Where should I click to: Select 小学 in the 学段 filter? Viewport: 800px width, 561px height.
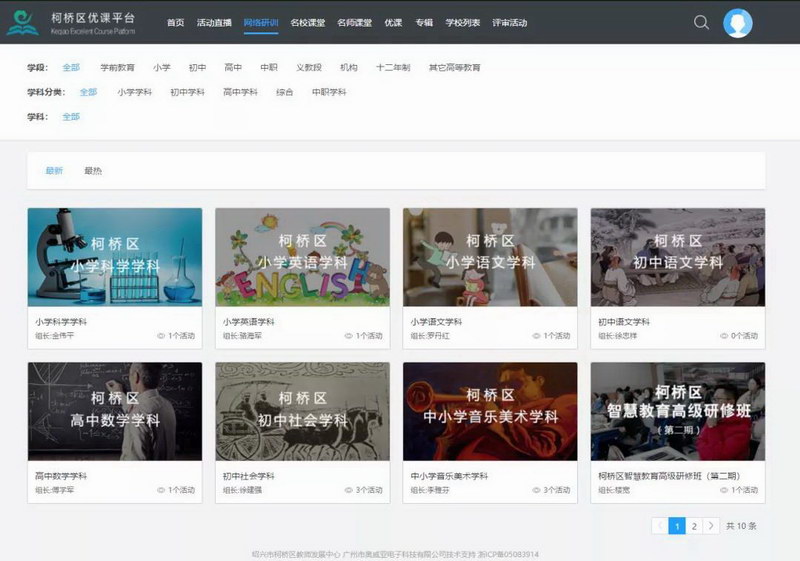click(162, 68)
